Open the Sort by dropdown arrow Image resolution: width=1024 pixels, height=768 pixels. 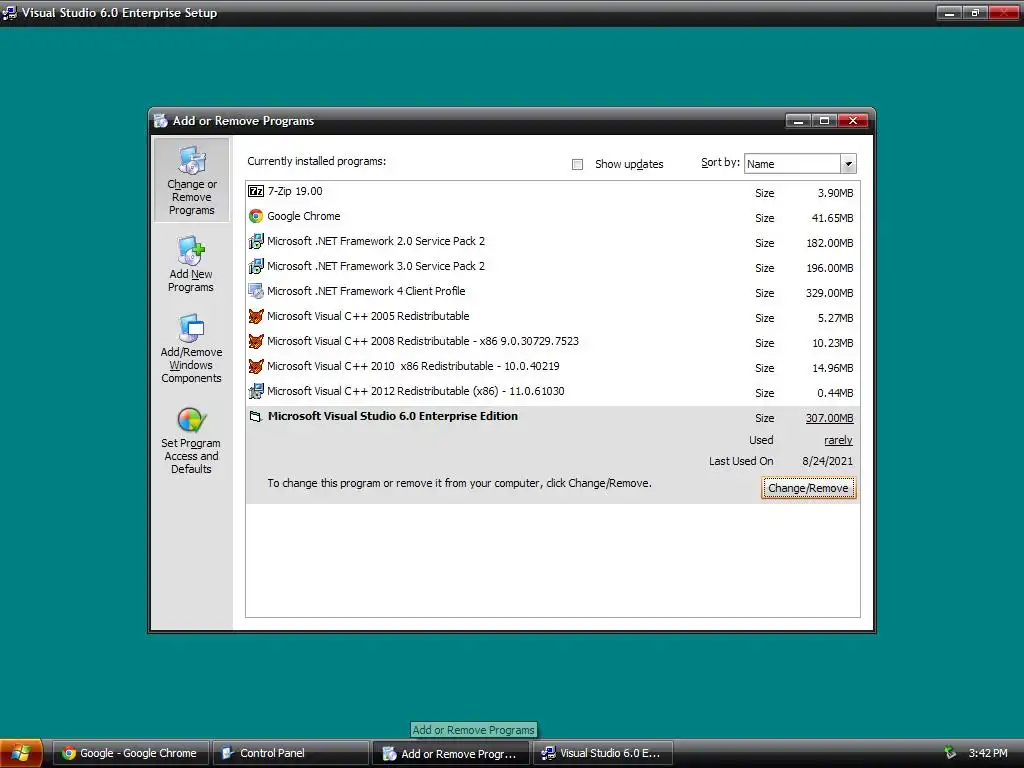point(848,164)
